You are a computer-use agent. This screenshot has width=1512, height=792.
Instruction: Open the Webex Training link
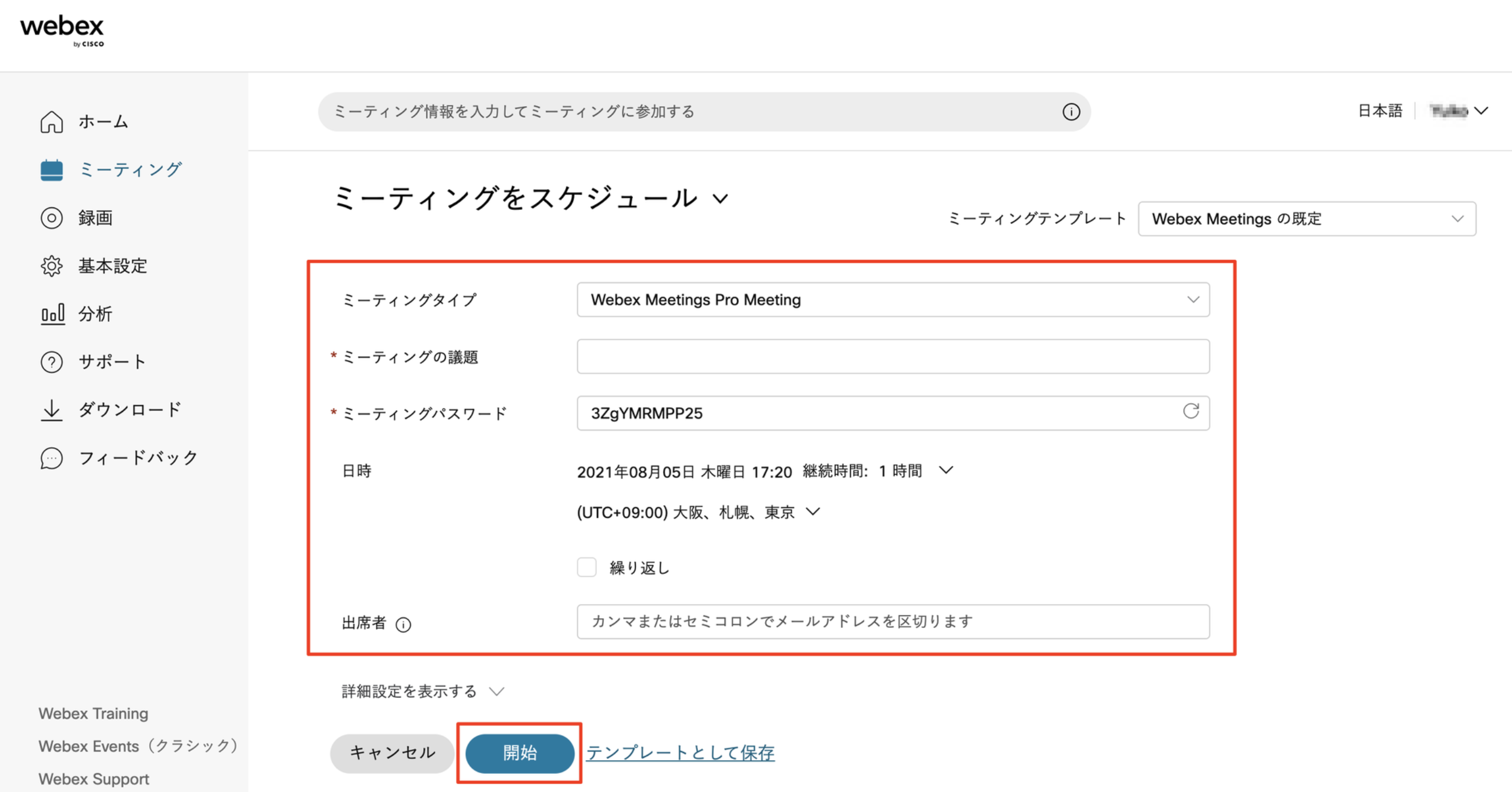coord(94,713)
